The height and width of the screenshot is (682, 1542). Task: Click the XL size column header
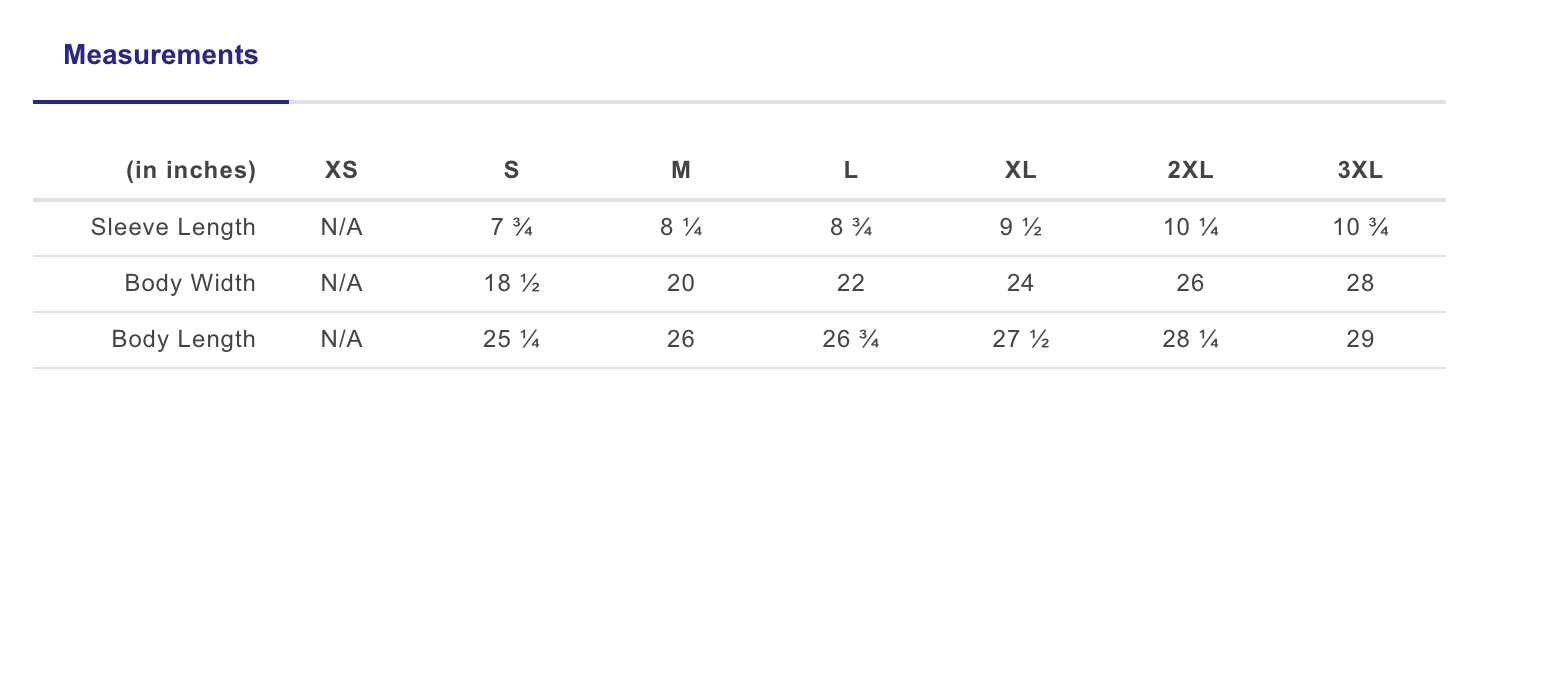1020,170
